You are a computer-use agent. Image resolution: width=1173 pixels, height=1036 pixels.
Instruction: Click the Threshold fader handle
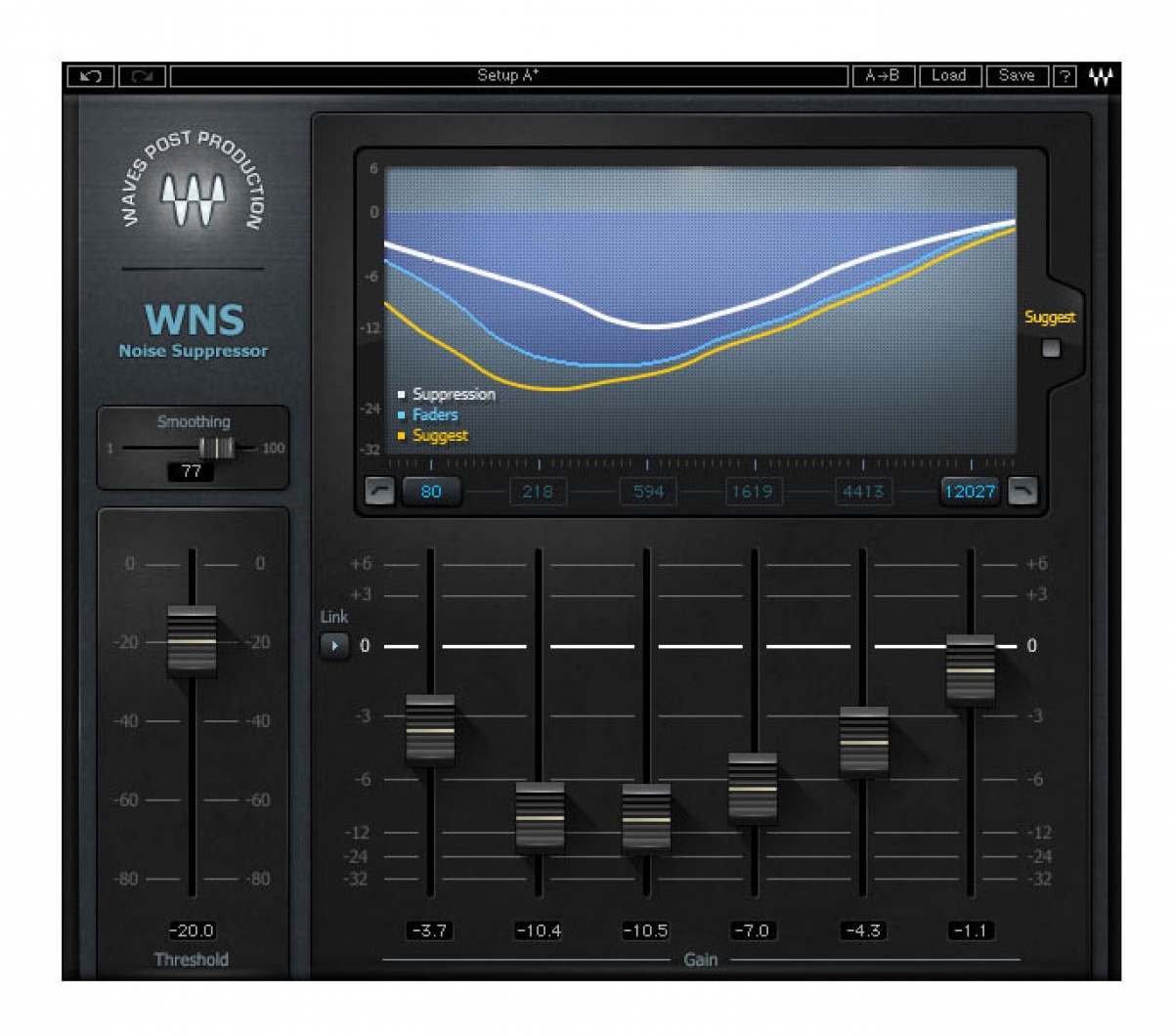(x=192, y=640)
